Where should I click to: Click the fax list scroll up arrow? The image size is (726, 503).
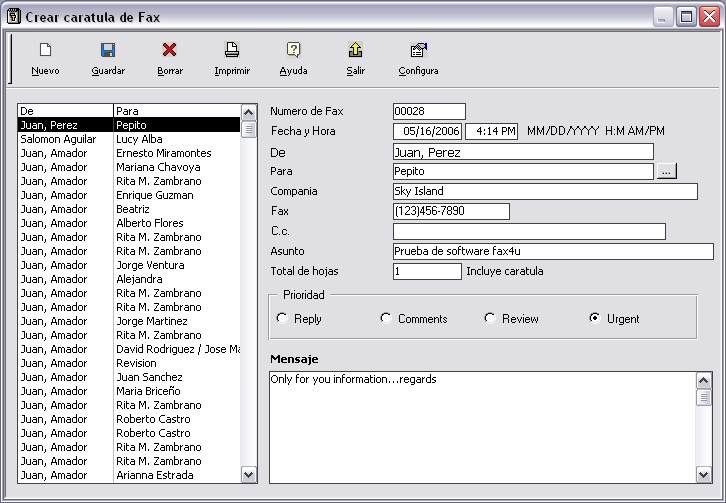point(249,112)
